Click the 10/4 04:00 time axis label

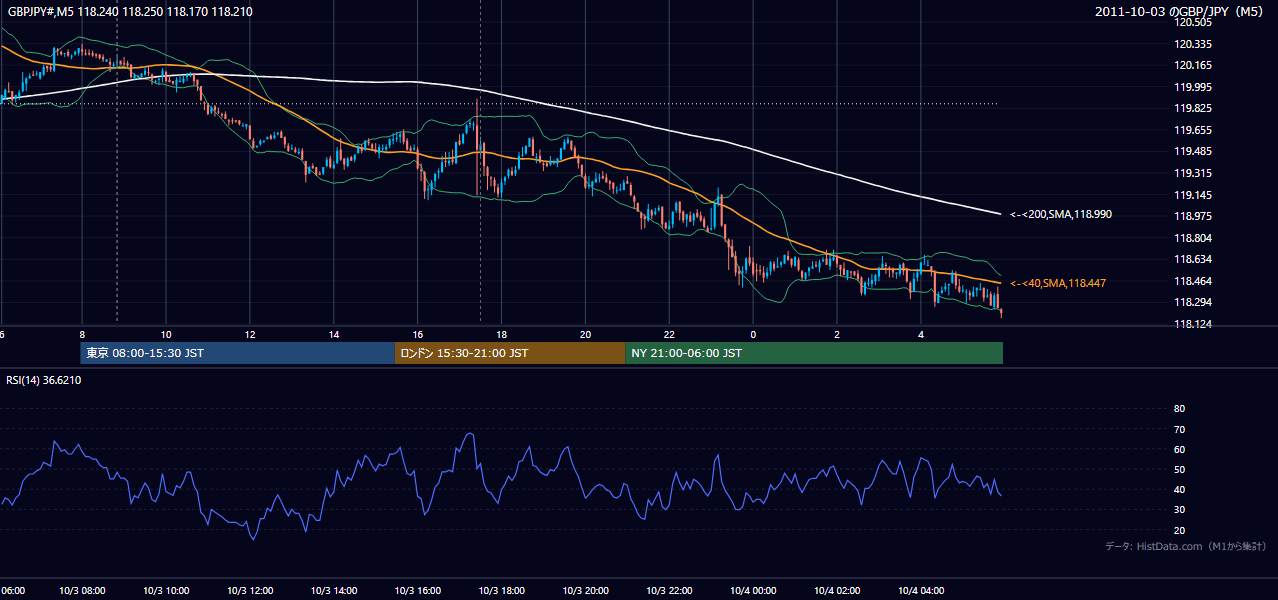pos(921,590)
